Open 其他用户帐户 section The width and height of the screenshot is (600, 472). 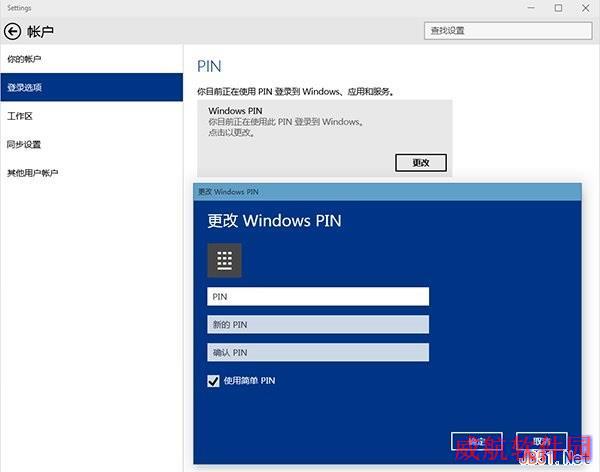click(91, 173)
